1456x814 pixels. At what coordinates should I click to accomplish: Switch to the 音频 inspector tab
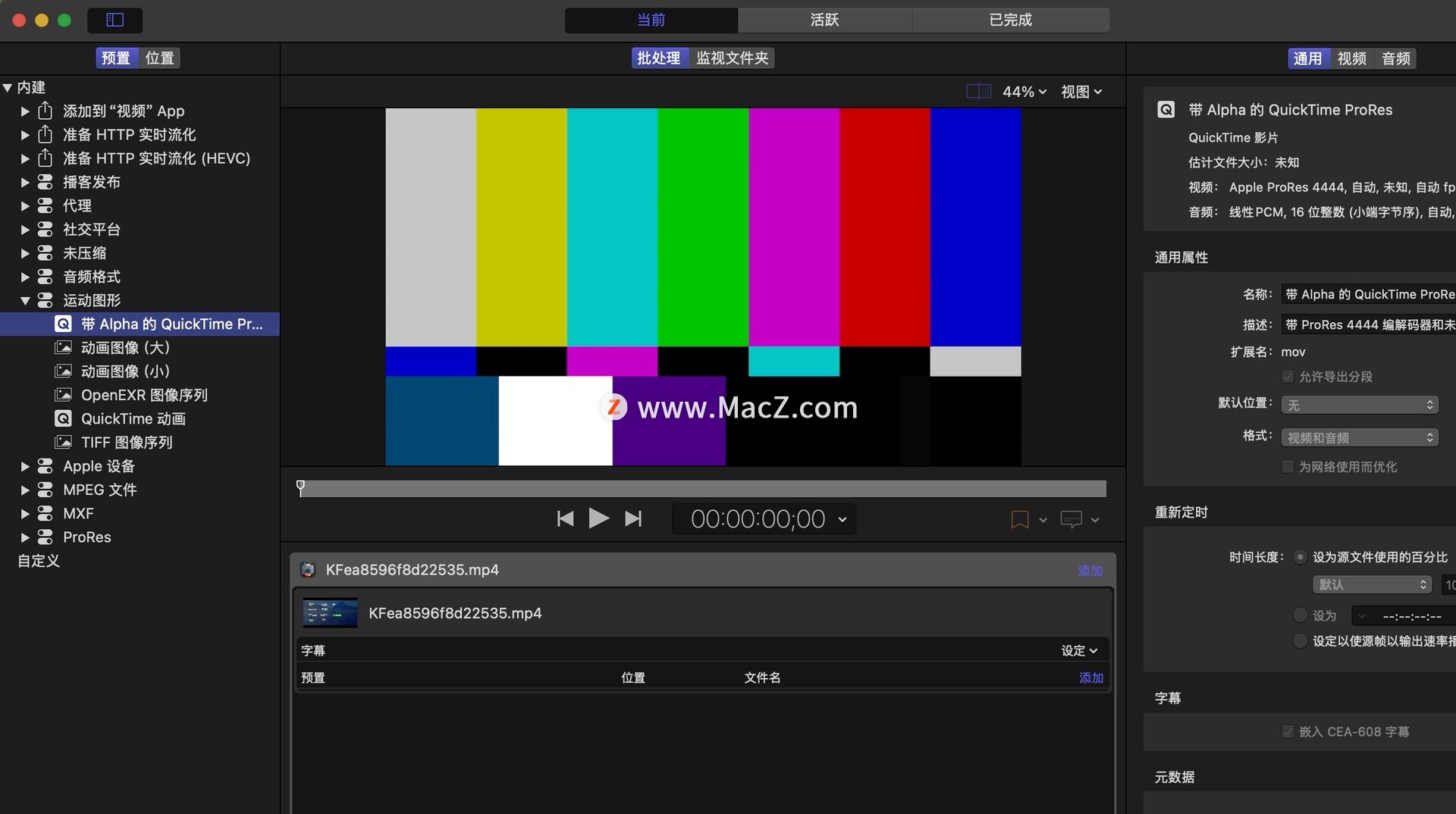coord(1395,58)
